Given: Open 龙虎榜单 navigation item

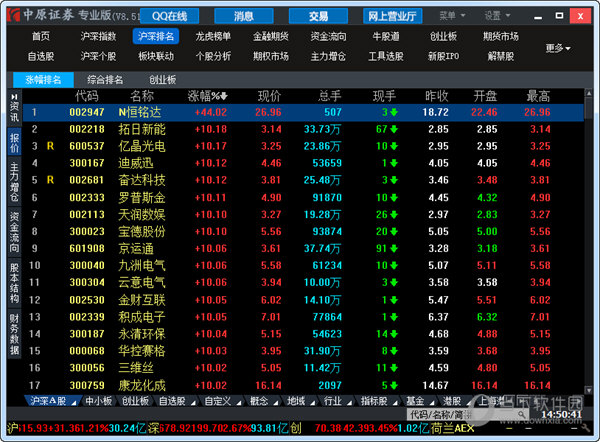Looking at the screenshot, I should [213, 36].
